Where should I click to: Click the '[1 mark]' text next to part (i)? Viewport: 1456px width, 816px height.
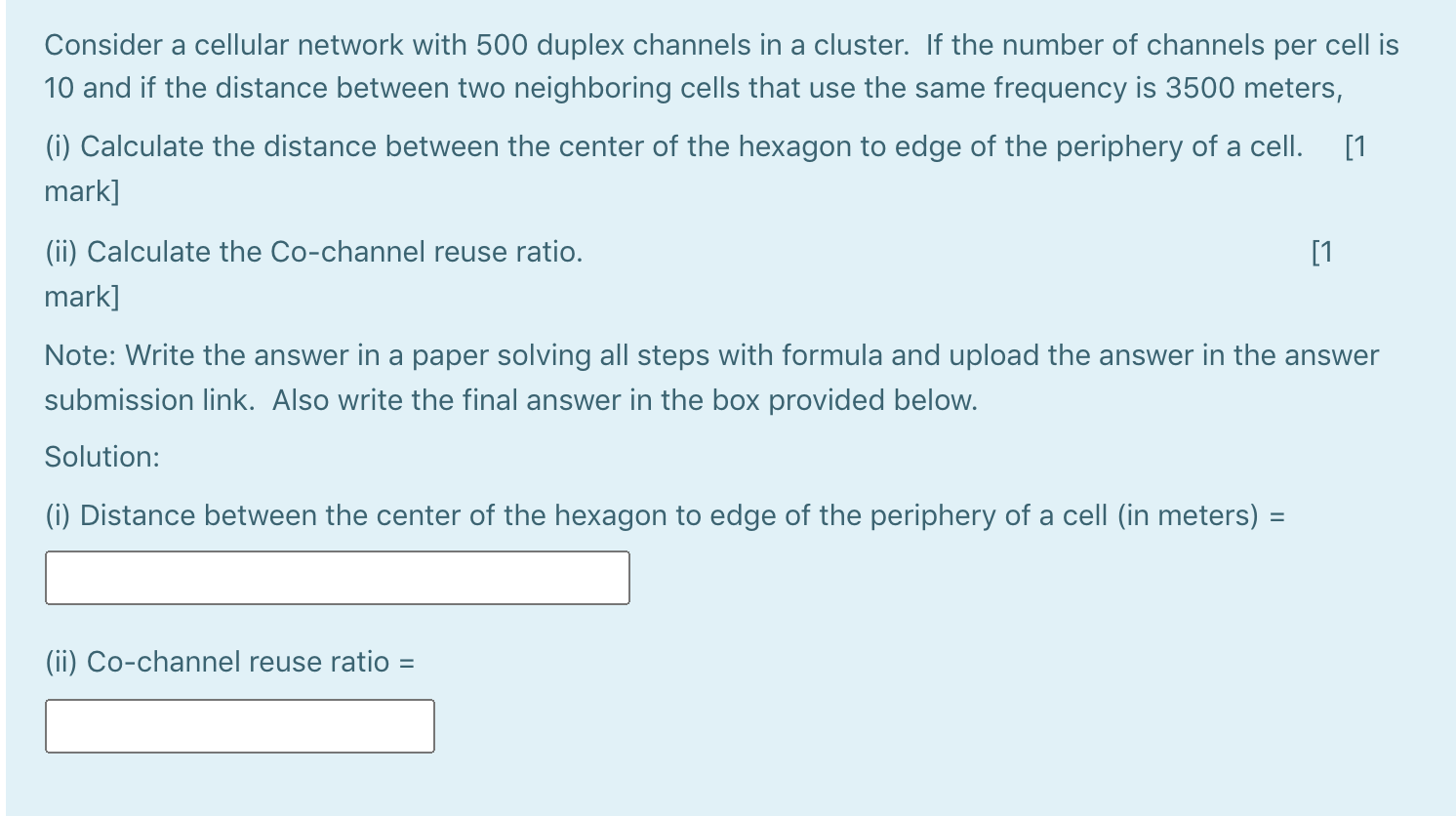(1356, 146)
